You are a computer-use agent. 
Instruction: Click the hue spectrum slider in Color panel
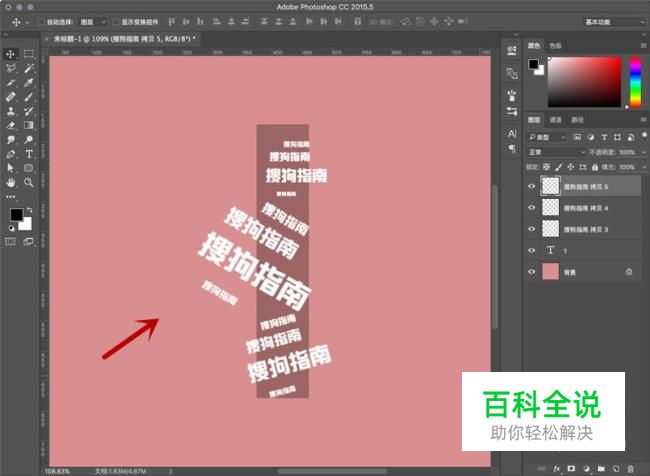(635, 82)
